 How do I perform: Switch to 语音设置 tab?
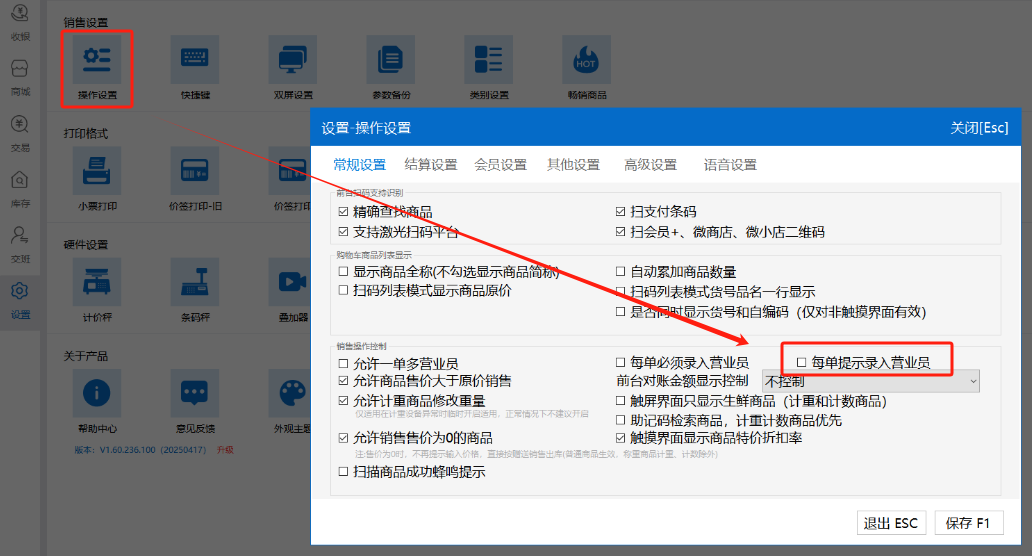click(x=730, y=164)
